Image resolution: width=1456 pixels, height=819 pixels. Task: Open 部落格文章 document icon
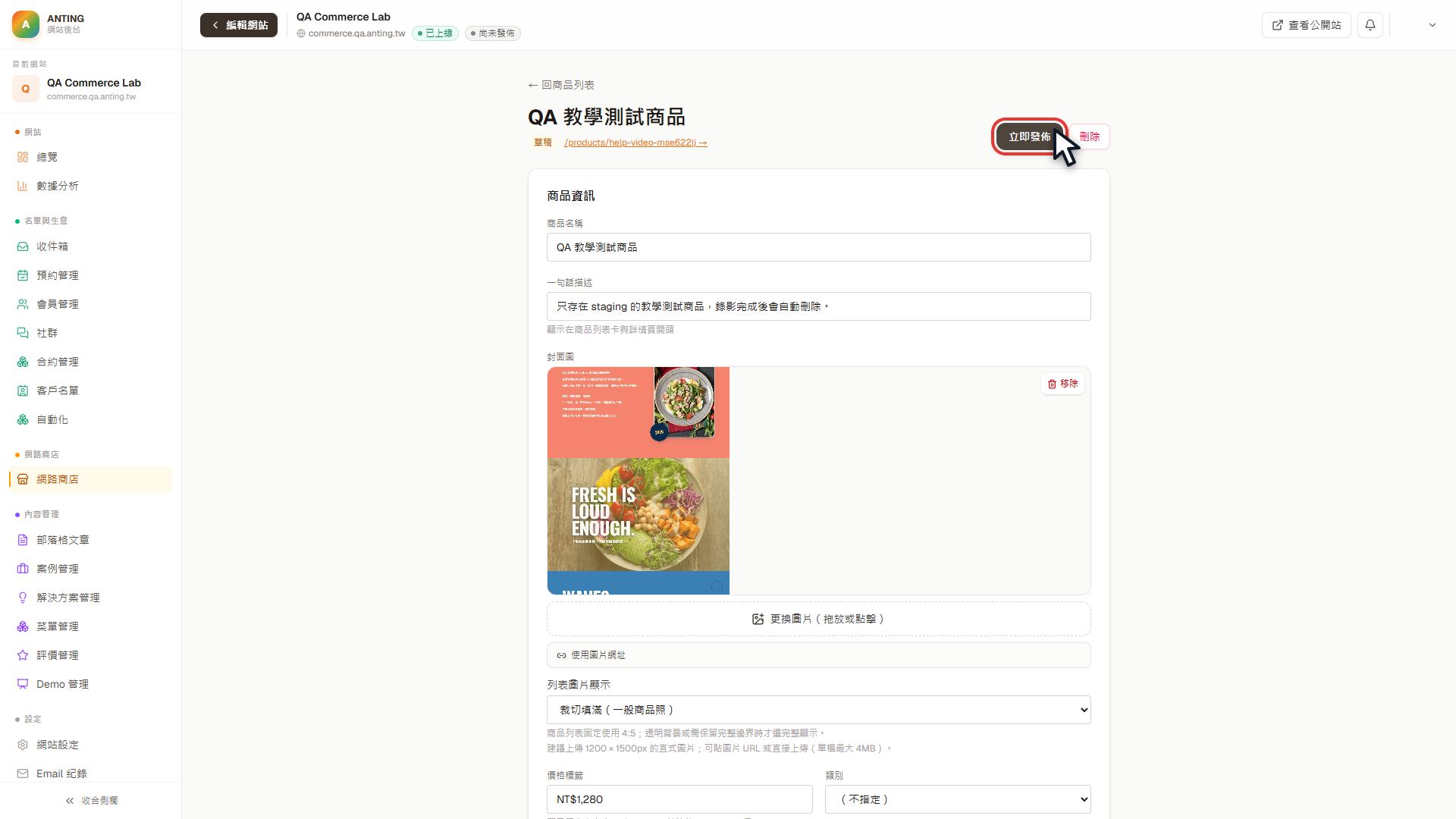[x=23, y=540]
